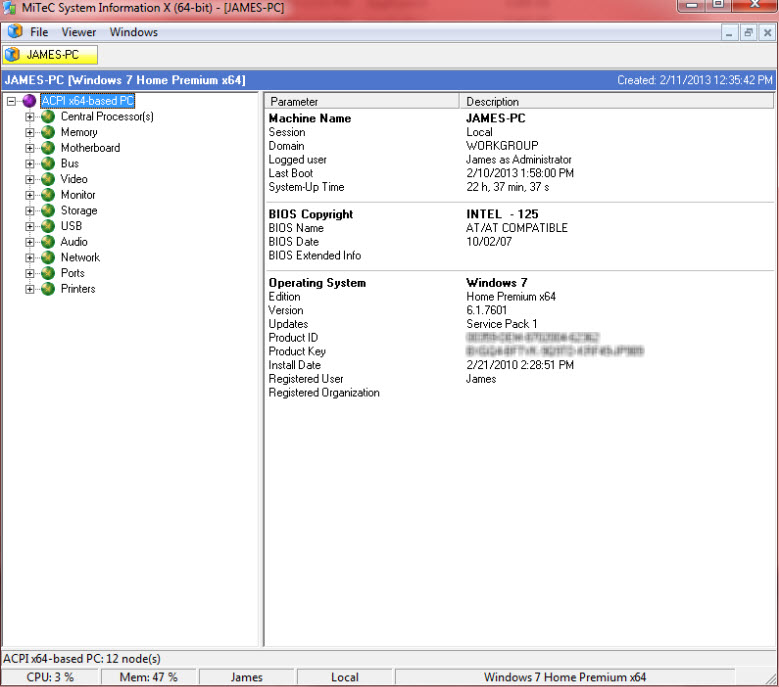Expand the Printers tree node

[x=30, y=289]
